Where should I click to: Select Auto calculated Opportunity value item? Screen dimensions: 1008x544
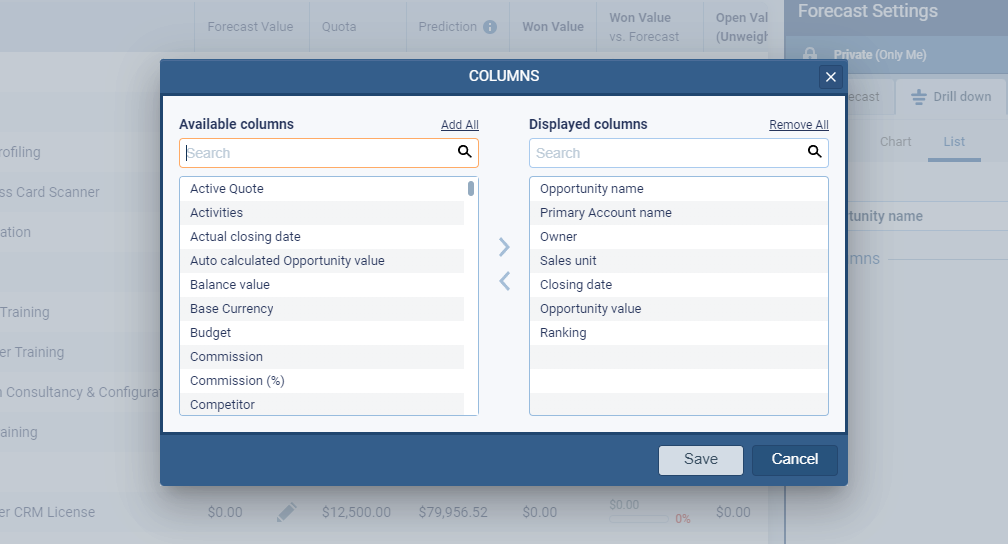pos(287,261)
